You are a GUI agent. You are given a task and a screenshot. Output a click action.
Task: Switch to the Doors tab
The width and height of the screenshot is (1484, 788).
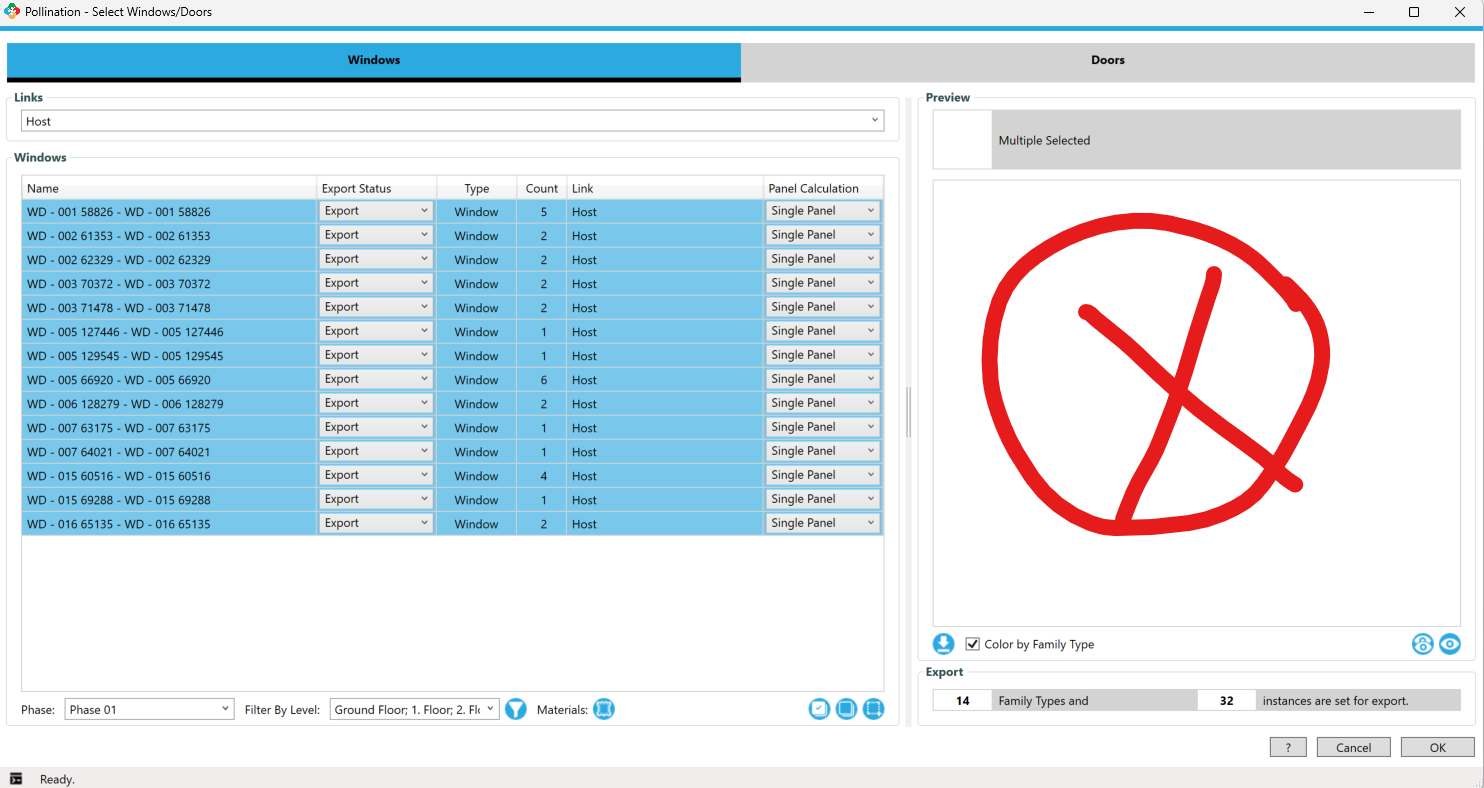[1107, 60]
